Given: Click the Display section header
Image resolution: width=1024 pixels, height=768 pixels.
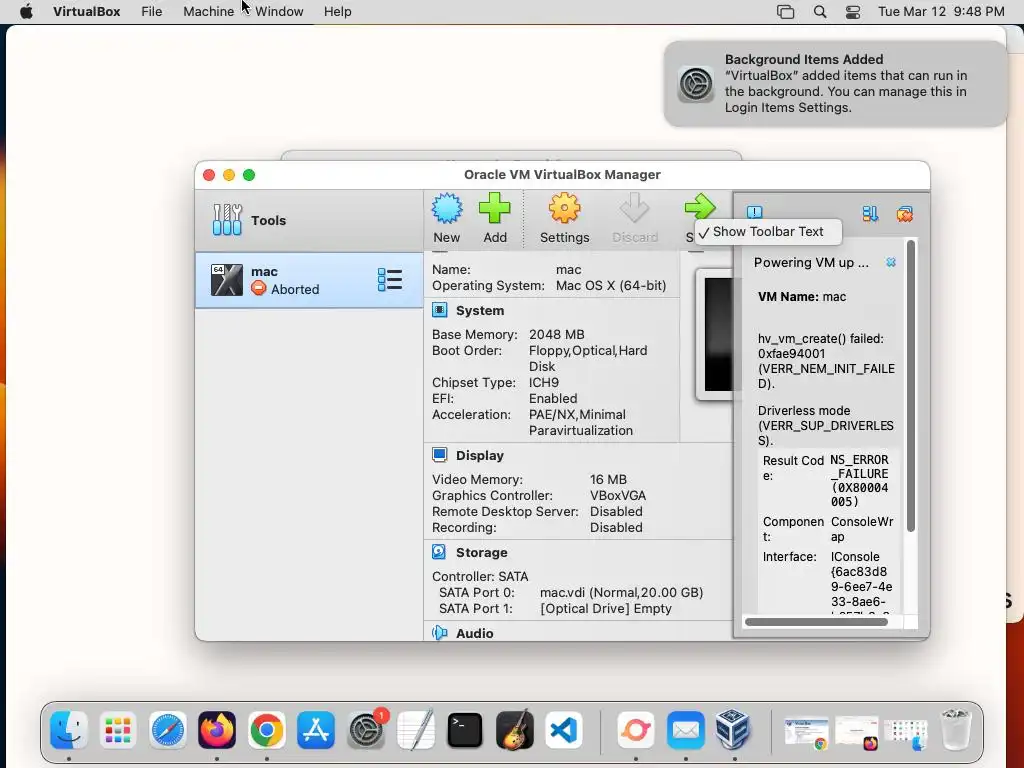Looking at the screenshot, I should point(479,455).
